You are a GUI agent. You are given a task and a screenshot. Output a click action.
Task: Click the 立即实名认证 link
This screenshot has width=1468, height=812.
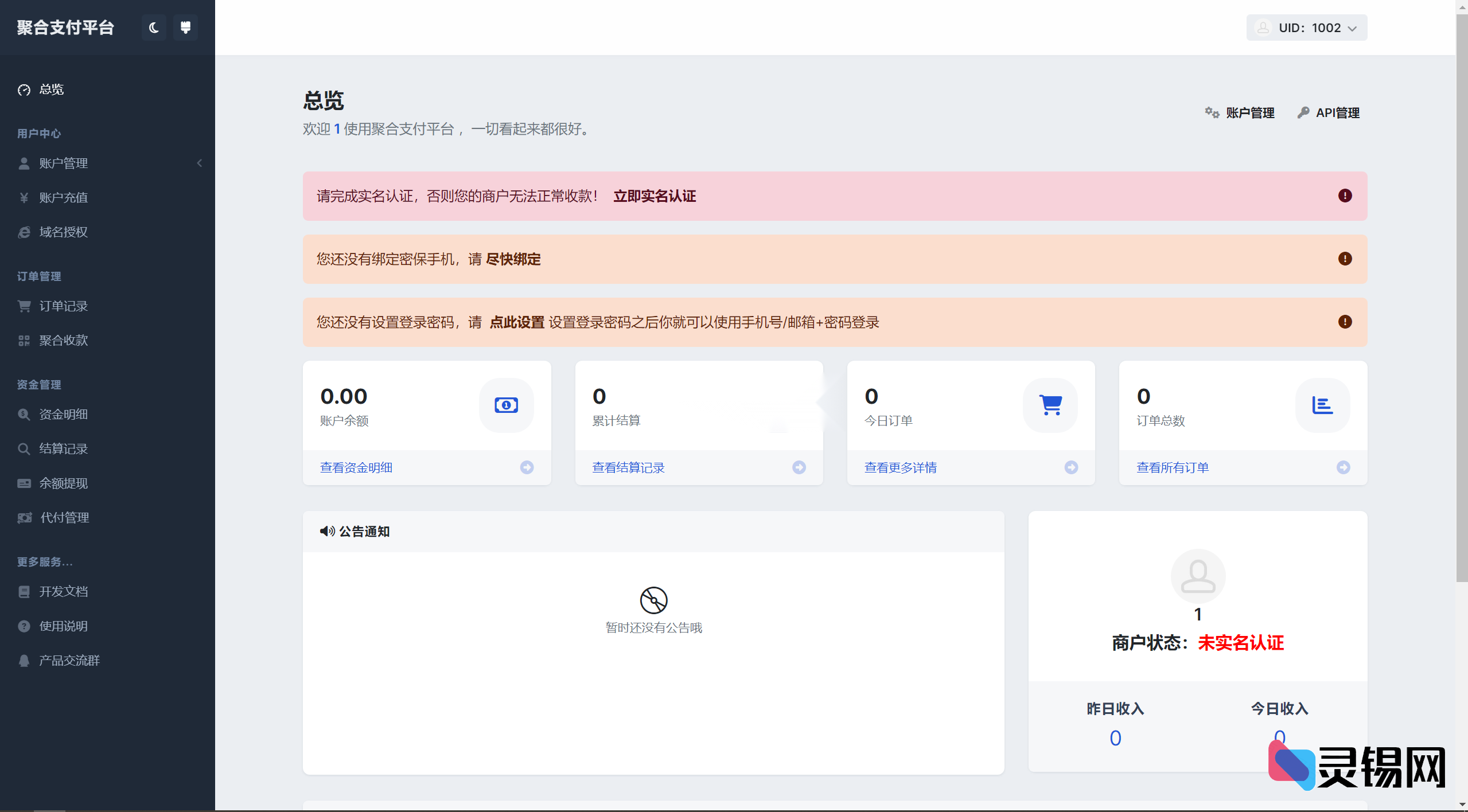click(x=655, y=196)
